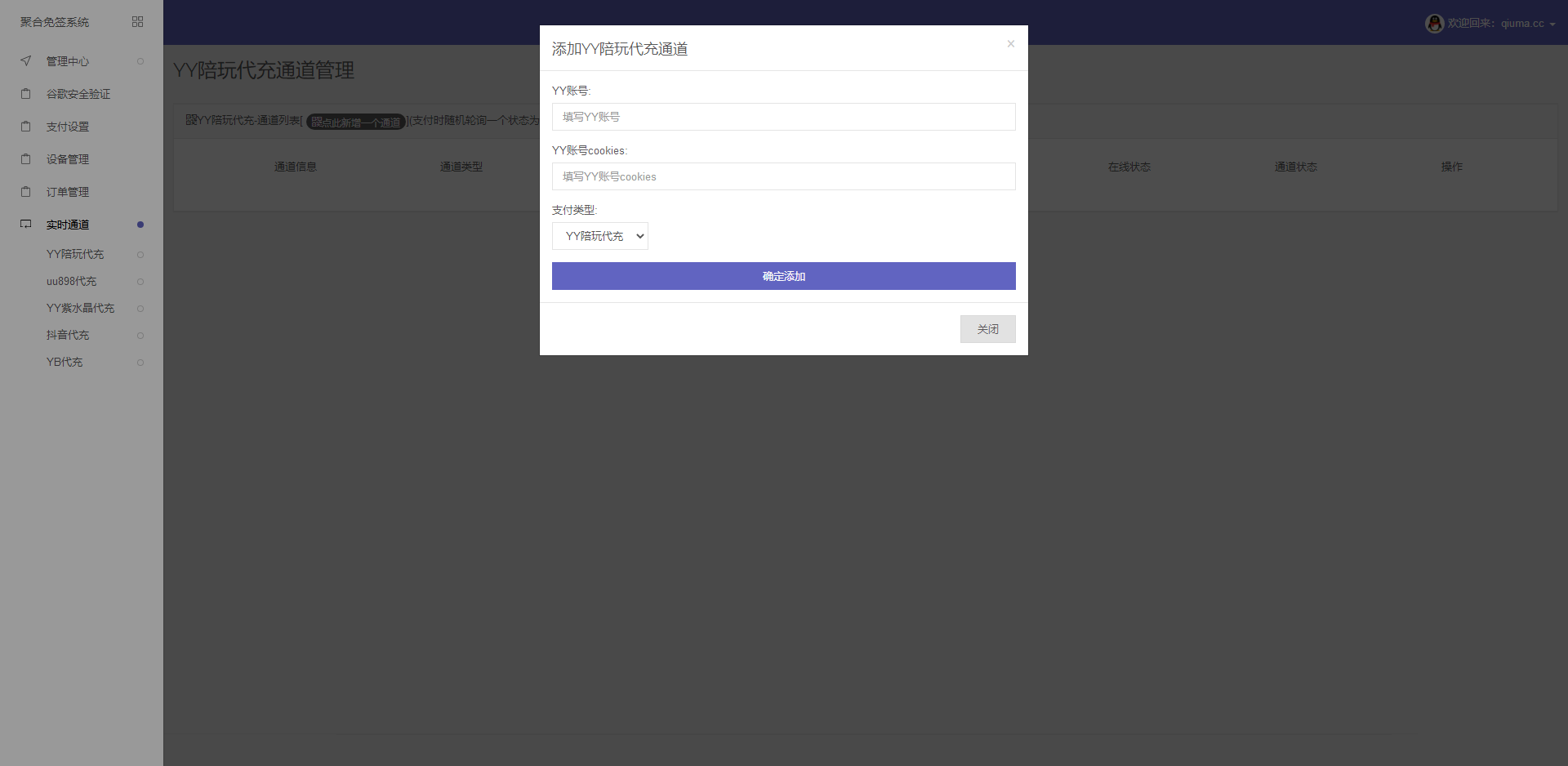Focus the YY账号cookies input field
Image resolution: width=1568 pixels, height=766 pixels.
pos(783,176)
